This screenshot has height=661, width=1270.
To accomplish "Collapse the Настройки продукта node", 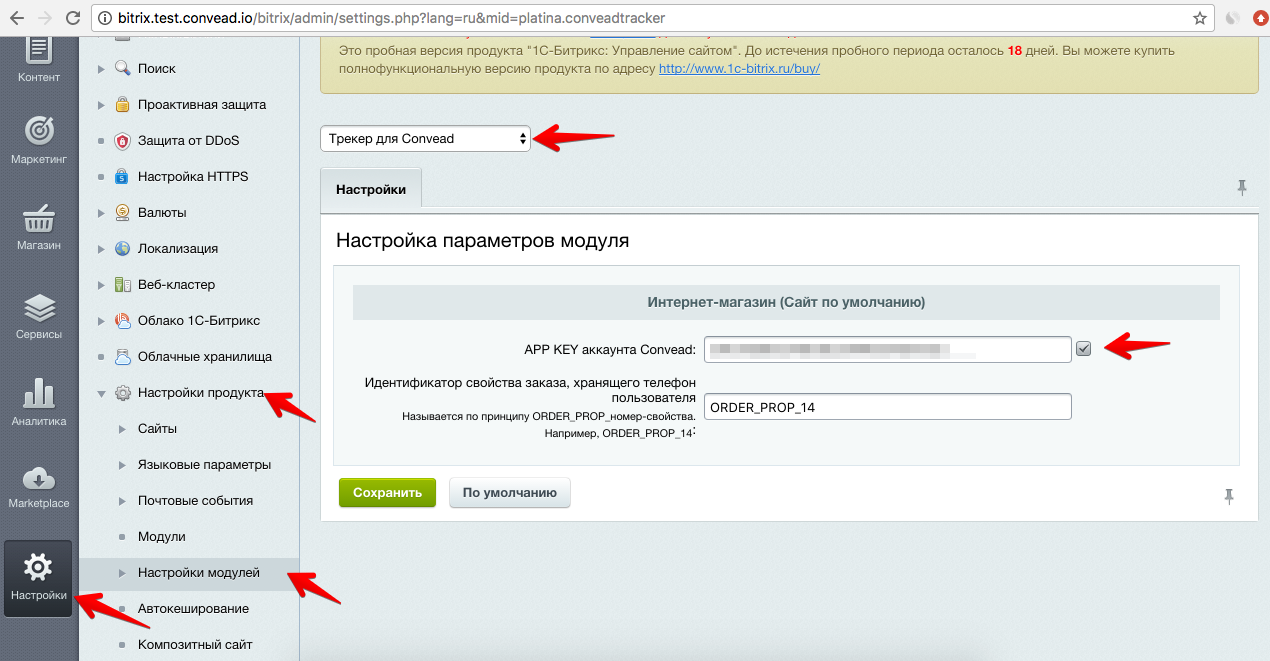I will pyautogui.click(x=101, y=393).
